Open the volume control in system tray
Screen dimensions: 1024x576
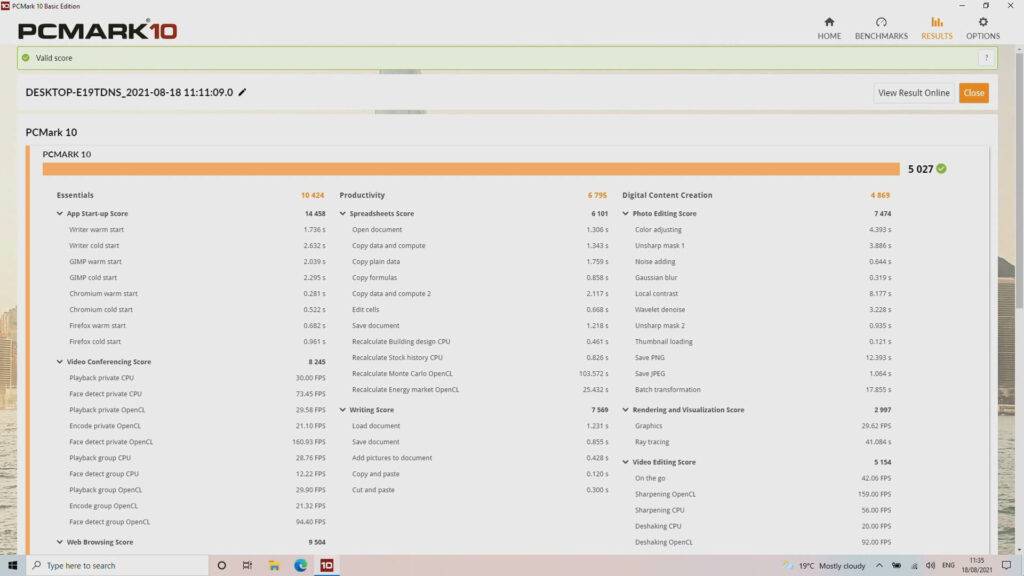click(930, 566)
